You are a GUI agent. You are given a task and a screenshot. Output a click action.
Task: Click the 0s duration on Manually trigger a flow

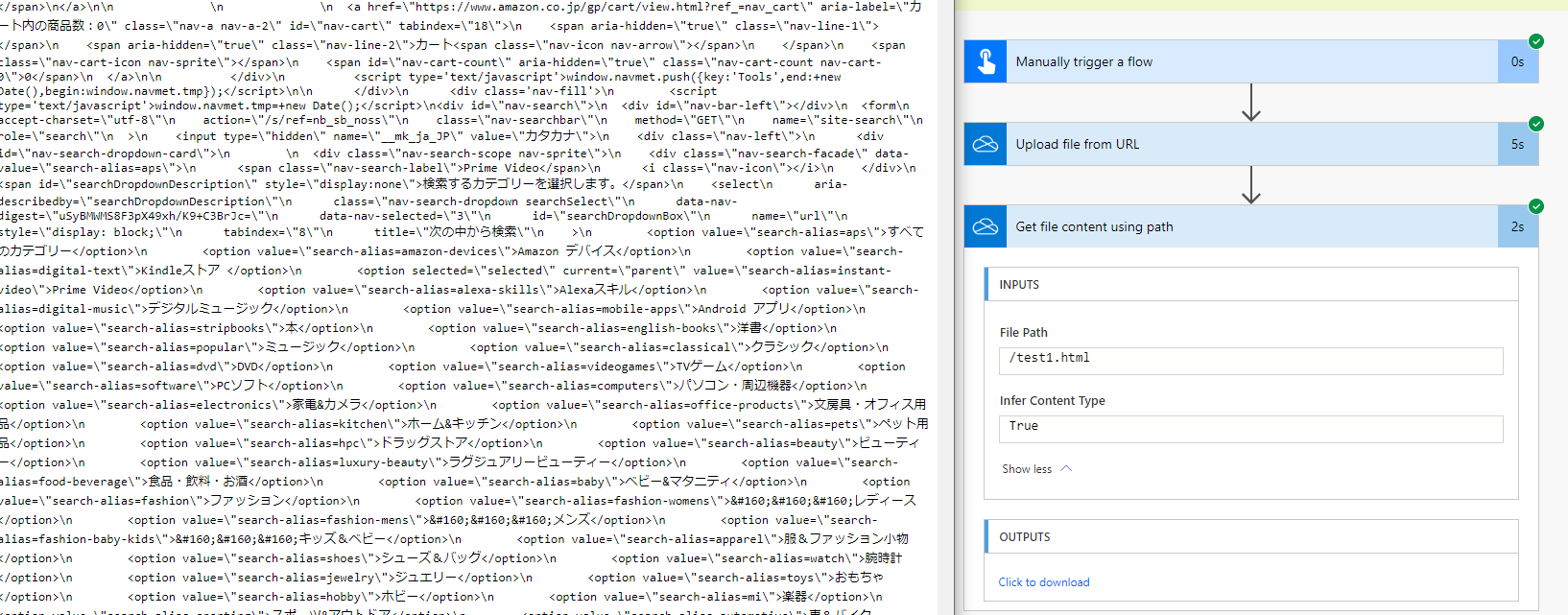point(1517,61)
